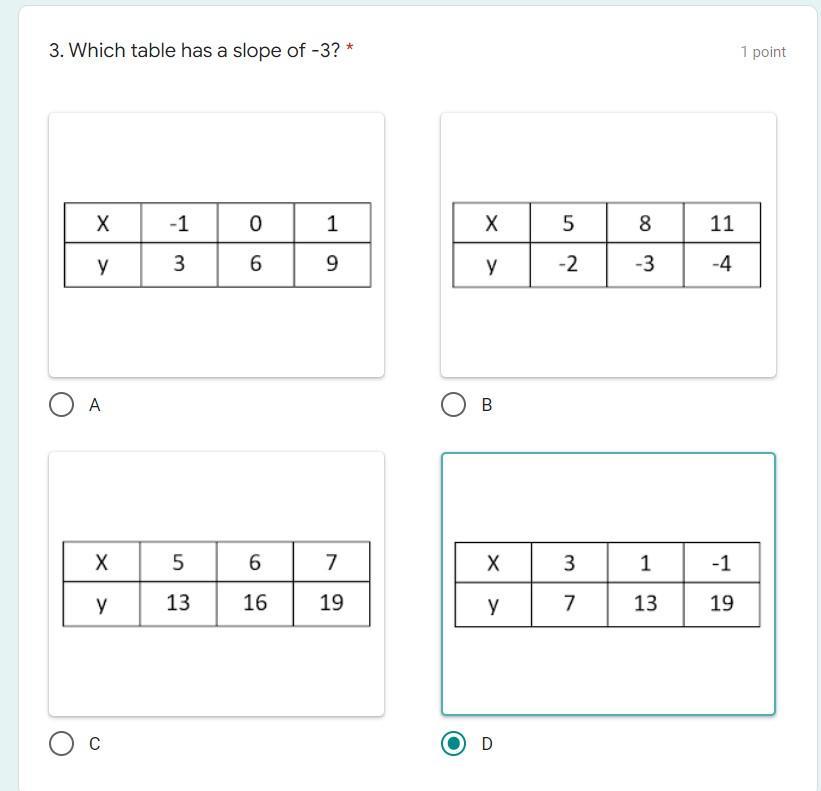Click highlighted table image for option D
The height and width of the screenshot is (791, 821).
[x=608, y=584]
